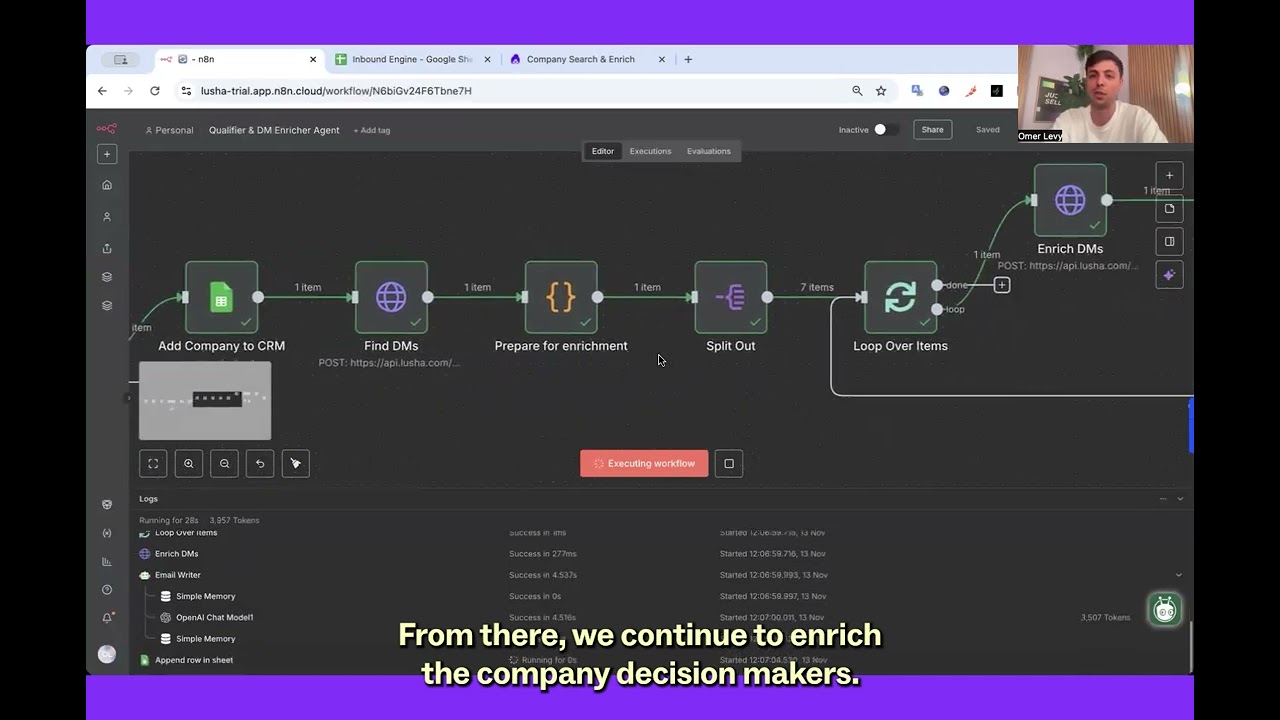Screen dimensions: 1280x720
Task: Click the Share button
Action: click(x=932, y=130)
